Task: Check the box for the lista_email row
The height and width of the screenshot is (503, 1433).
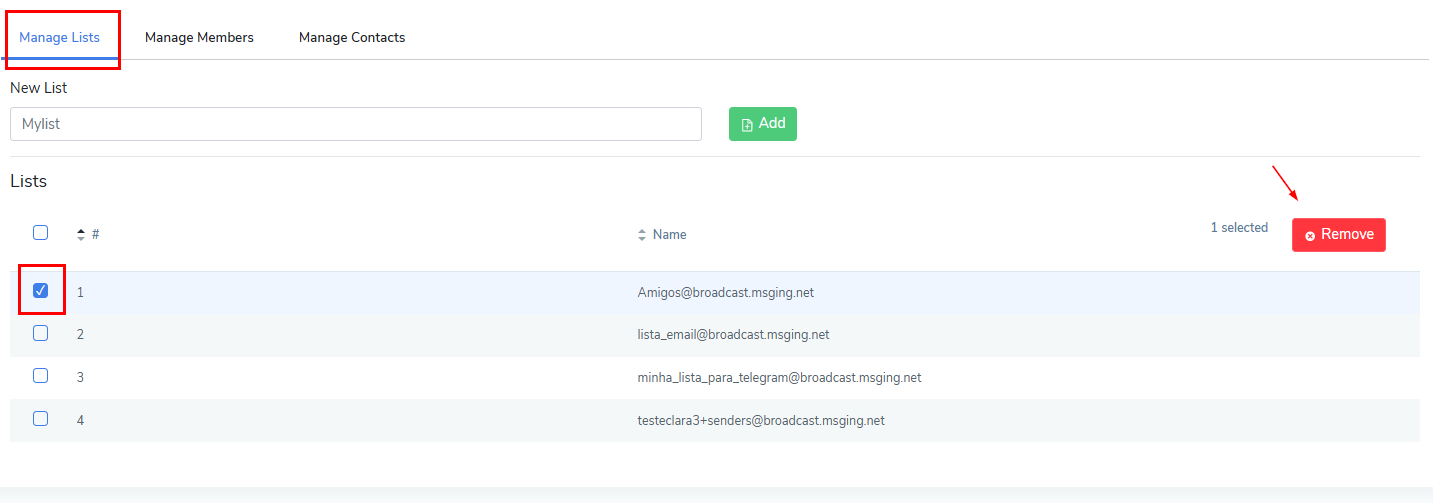Action: 40,334
